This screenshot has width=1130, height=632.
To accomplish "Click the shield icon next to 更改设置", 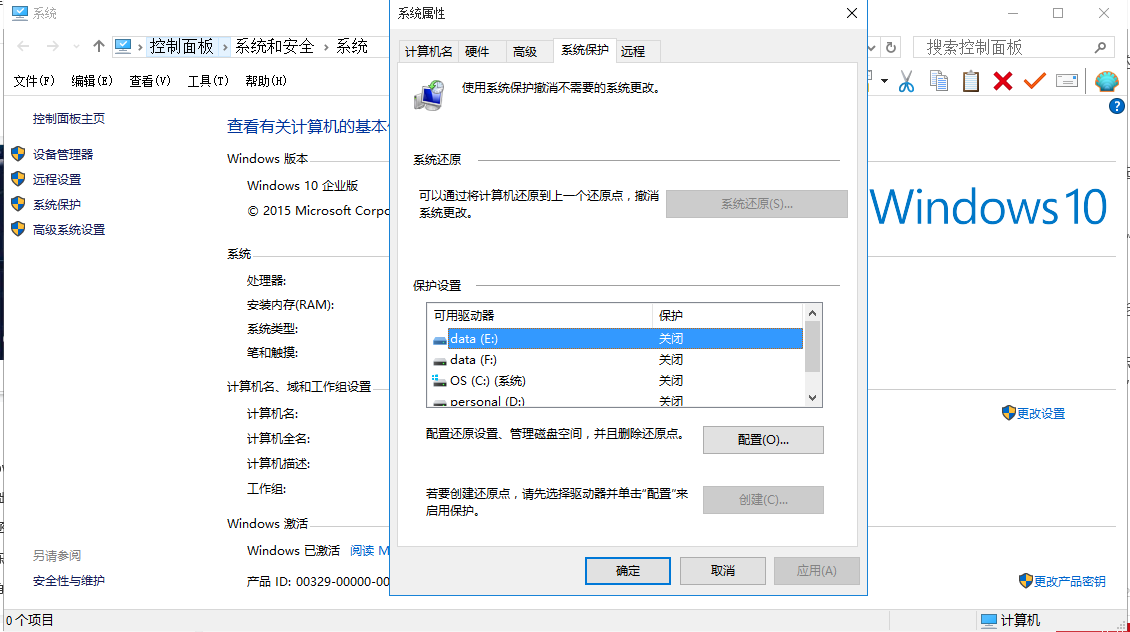I will 1009,413.
